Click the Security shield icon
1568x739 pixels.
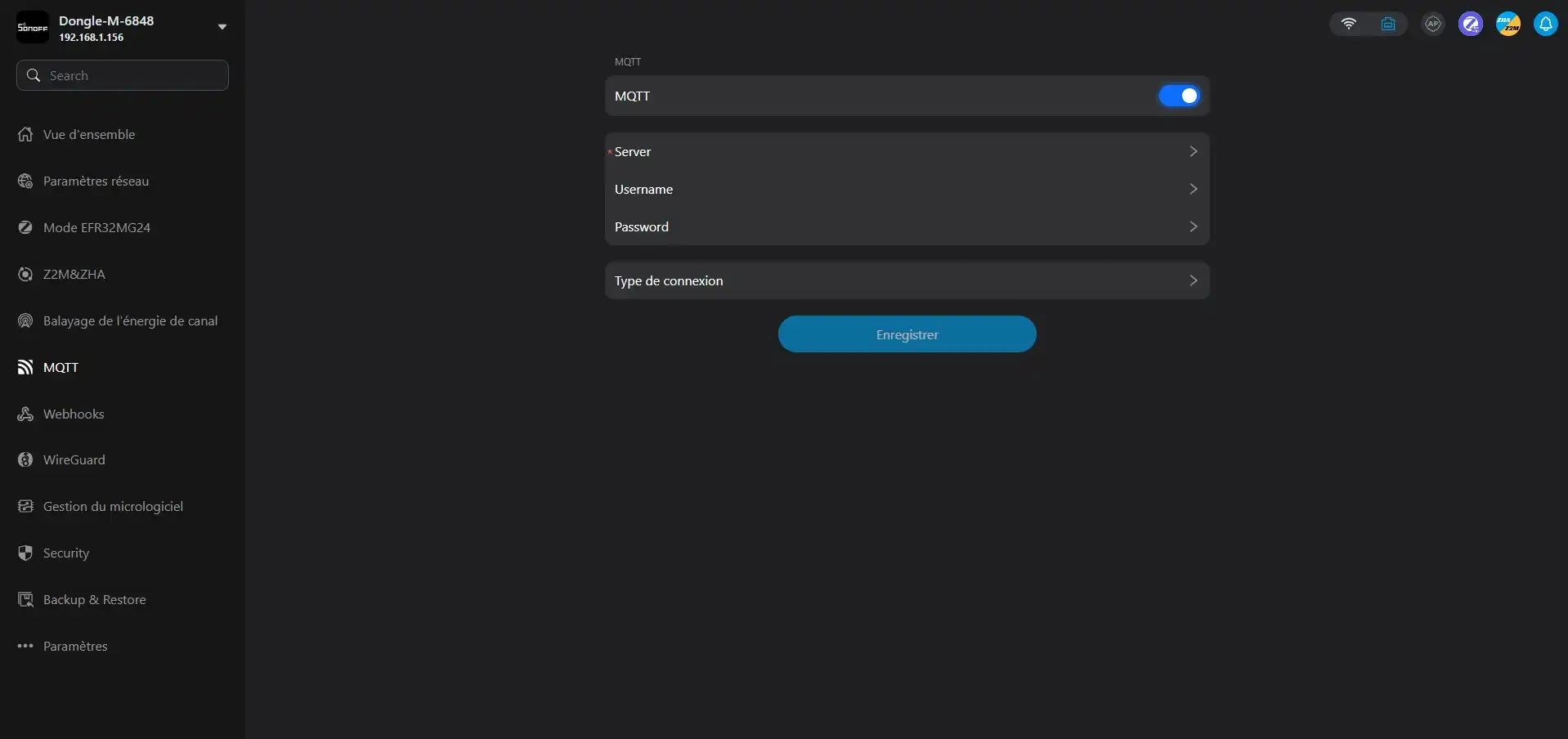[25, 553]
